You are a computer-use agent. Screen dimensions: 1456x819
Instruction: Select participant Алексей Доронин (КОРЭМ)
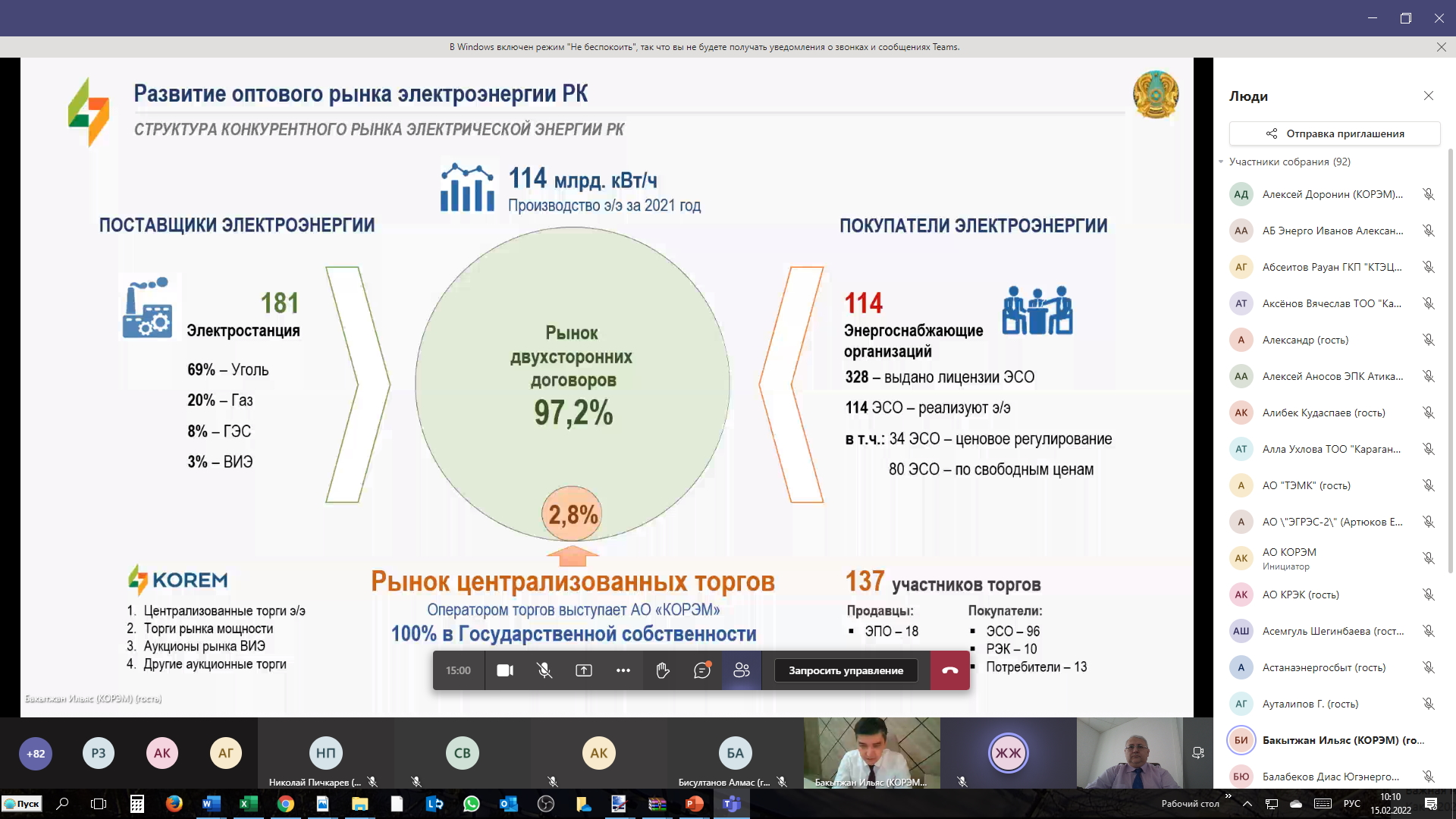tap(1333, 194)
